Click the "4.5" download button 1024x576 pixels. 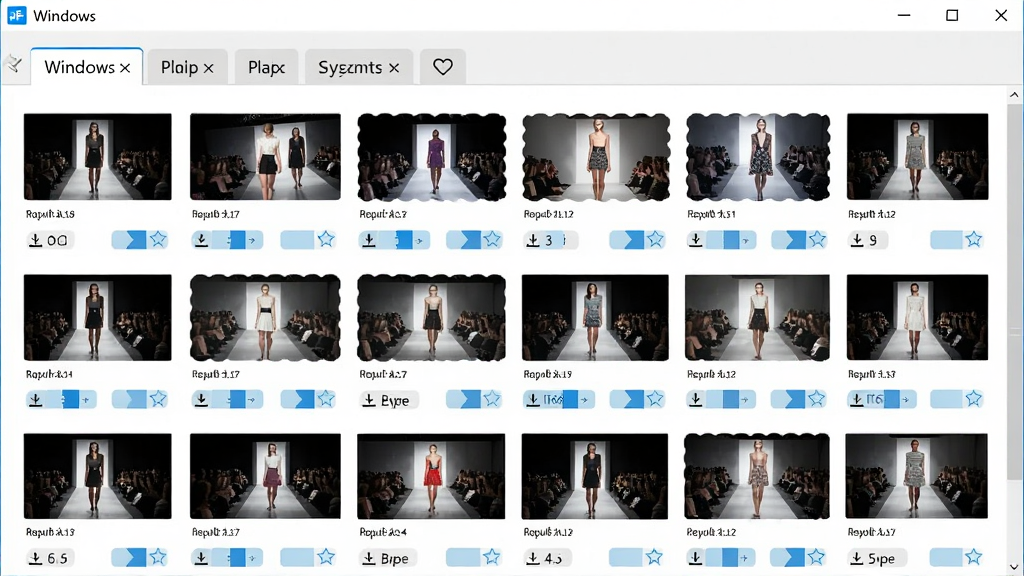click(547, 558)
